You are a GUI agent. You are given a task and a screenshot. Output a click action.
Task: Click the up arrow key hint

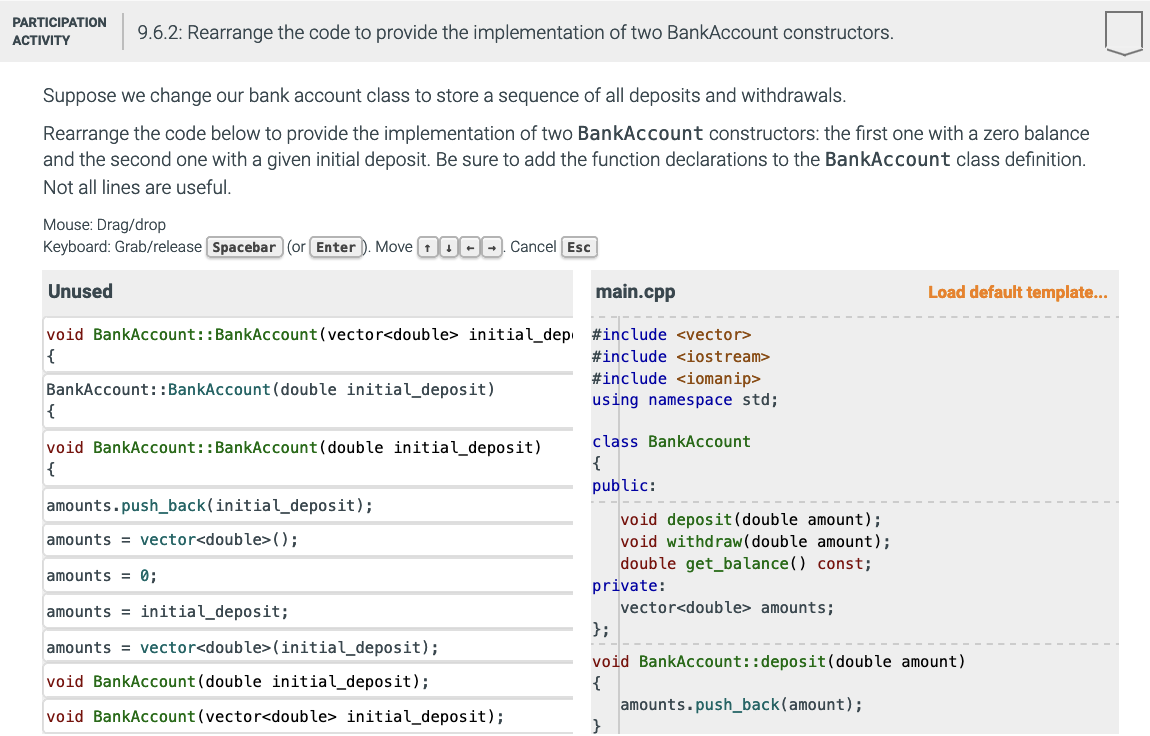point(428,248)
